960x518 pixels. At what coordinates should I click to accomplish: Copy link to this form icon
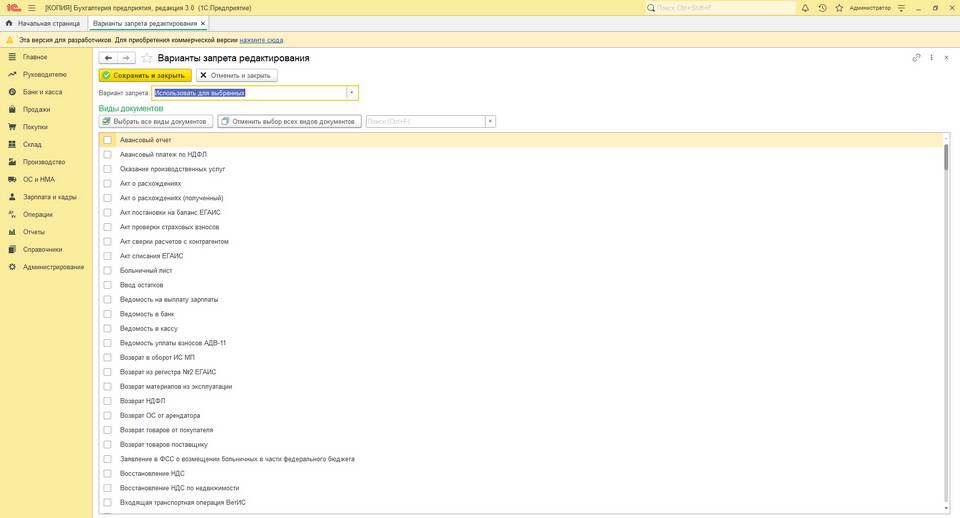pyautogui.click(x=916, y=58)
